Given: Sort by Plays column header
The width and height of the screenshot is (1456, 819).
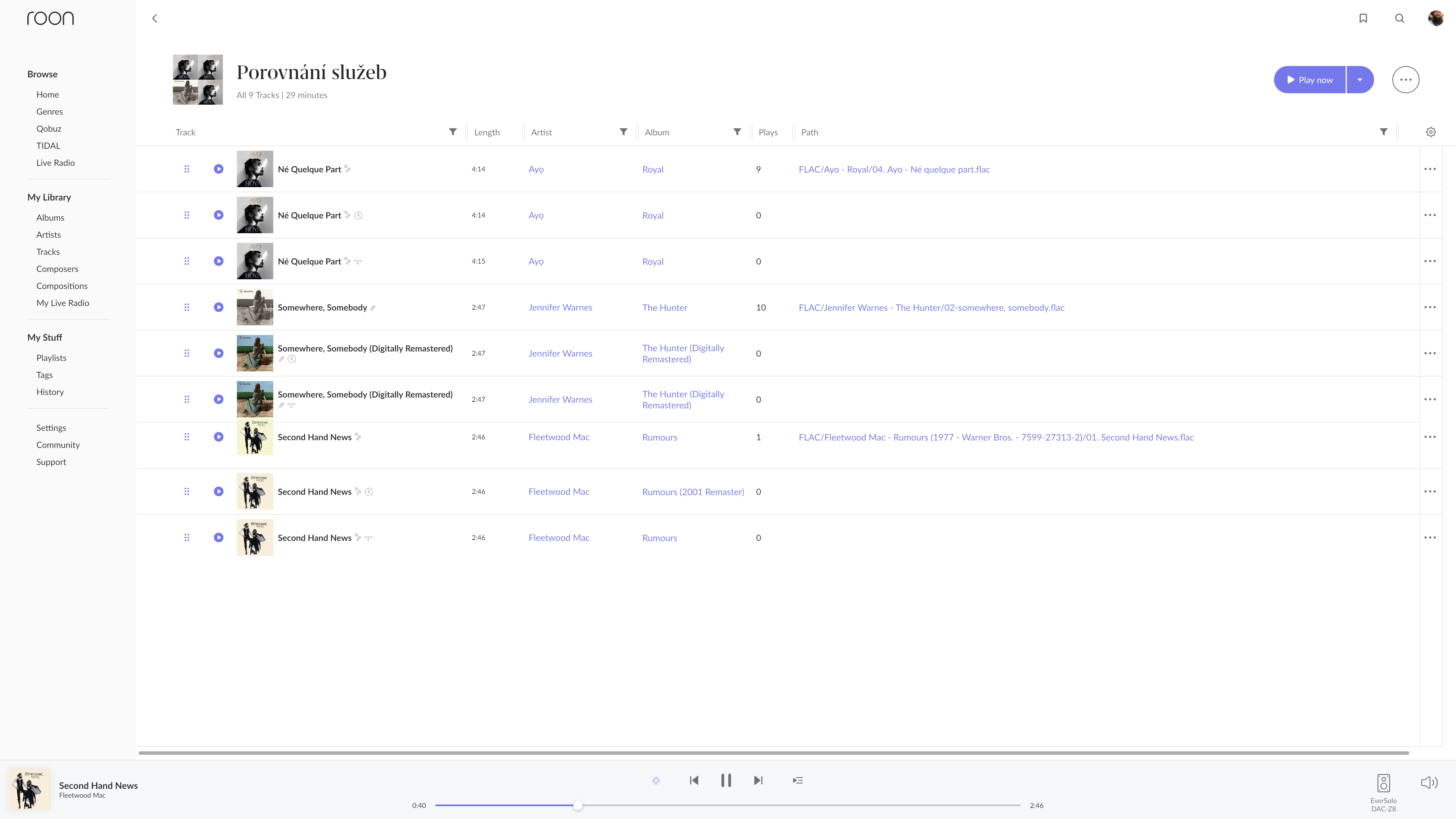Looking at the screenshot, I should (768, 132).
